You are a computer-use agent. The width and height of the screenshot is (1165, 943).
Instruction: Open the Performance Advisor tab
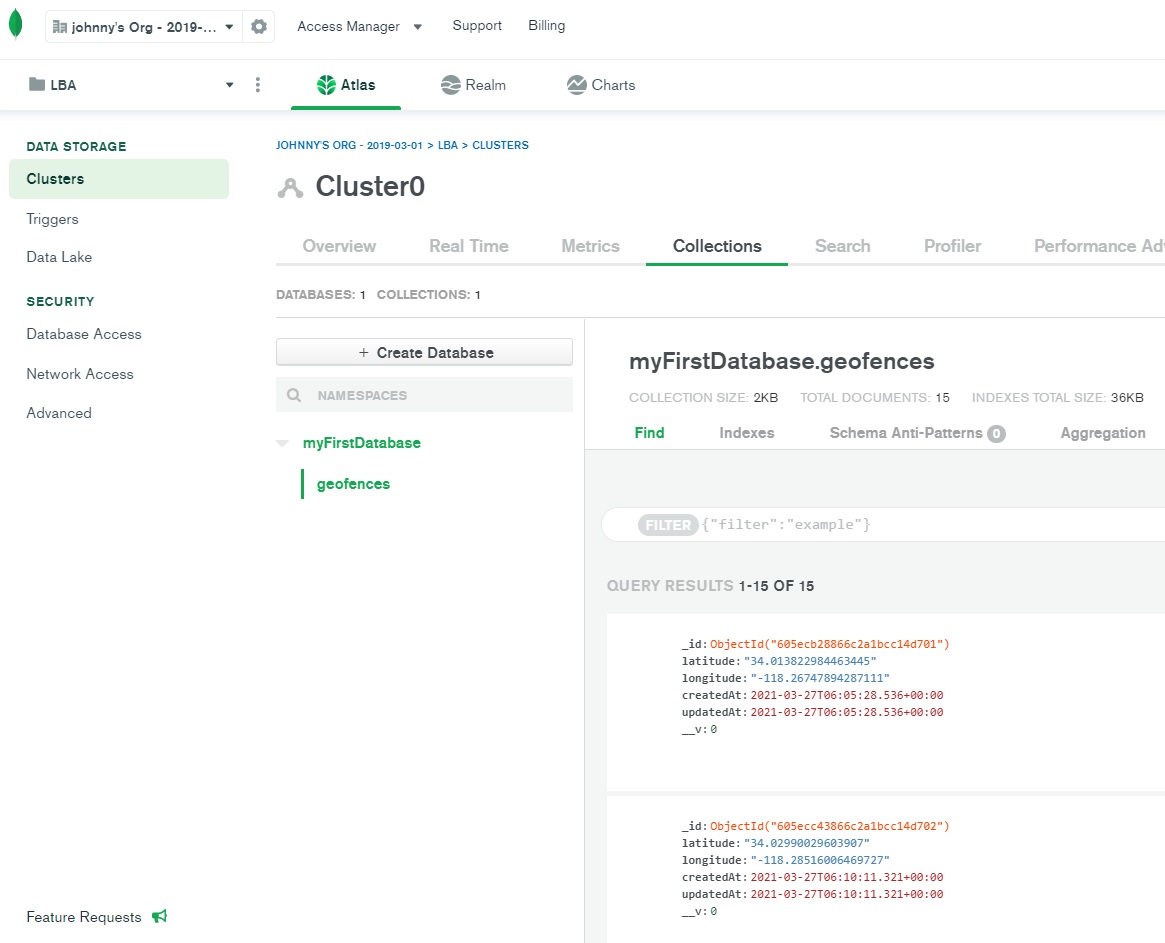(x=1099, y=246)
